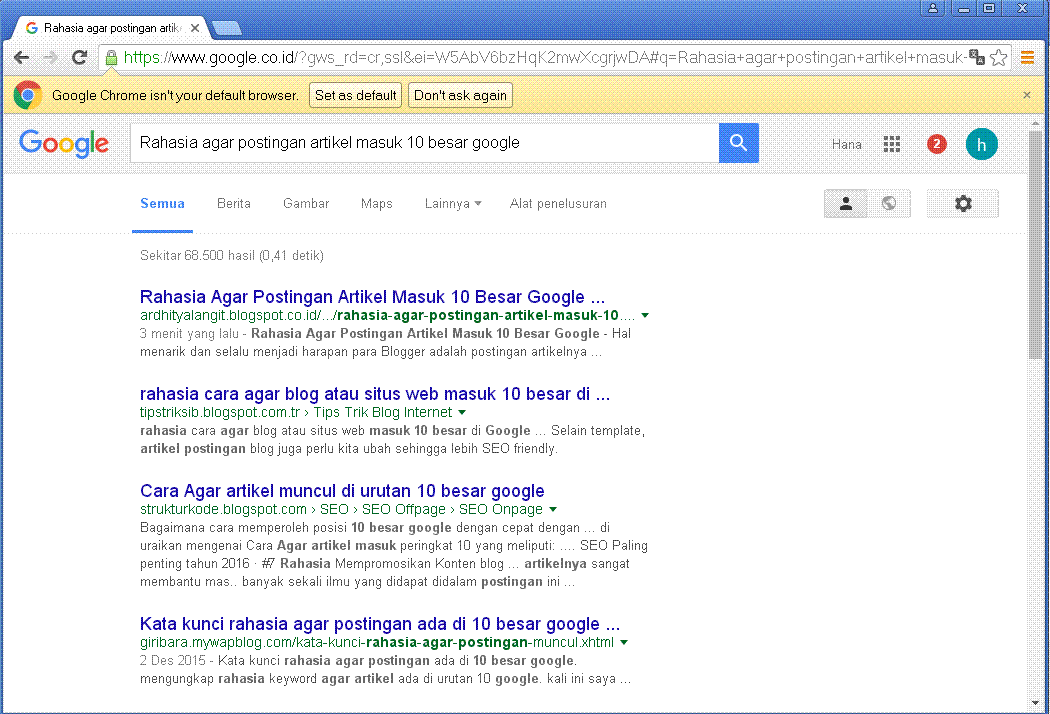
Task: Bookmark this page with the star icon
Action: [998, 58]
